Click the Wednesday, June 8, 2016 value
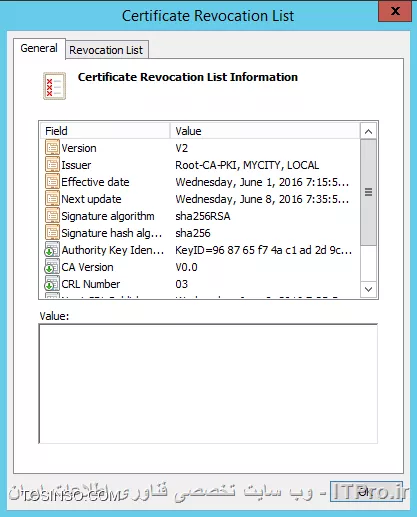Screen dimensions: 417x517 tap(262, 199)
